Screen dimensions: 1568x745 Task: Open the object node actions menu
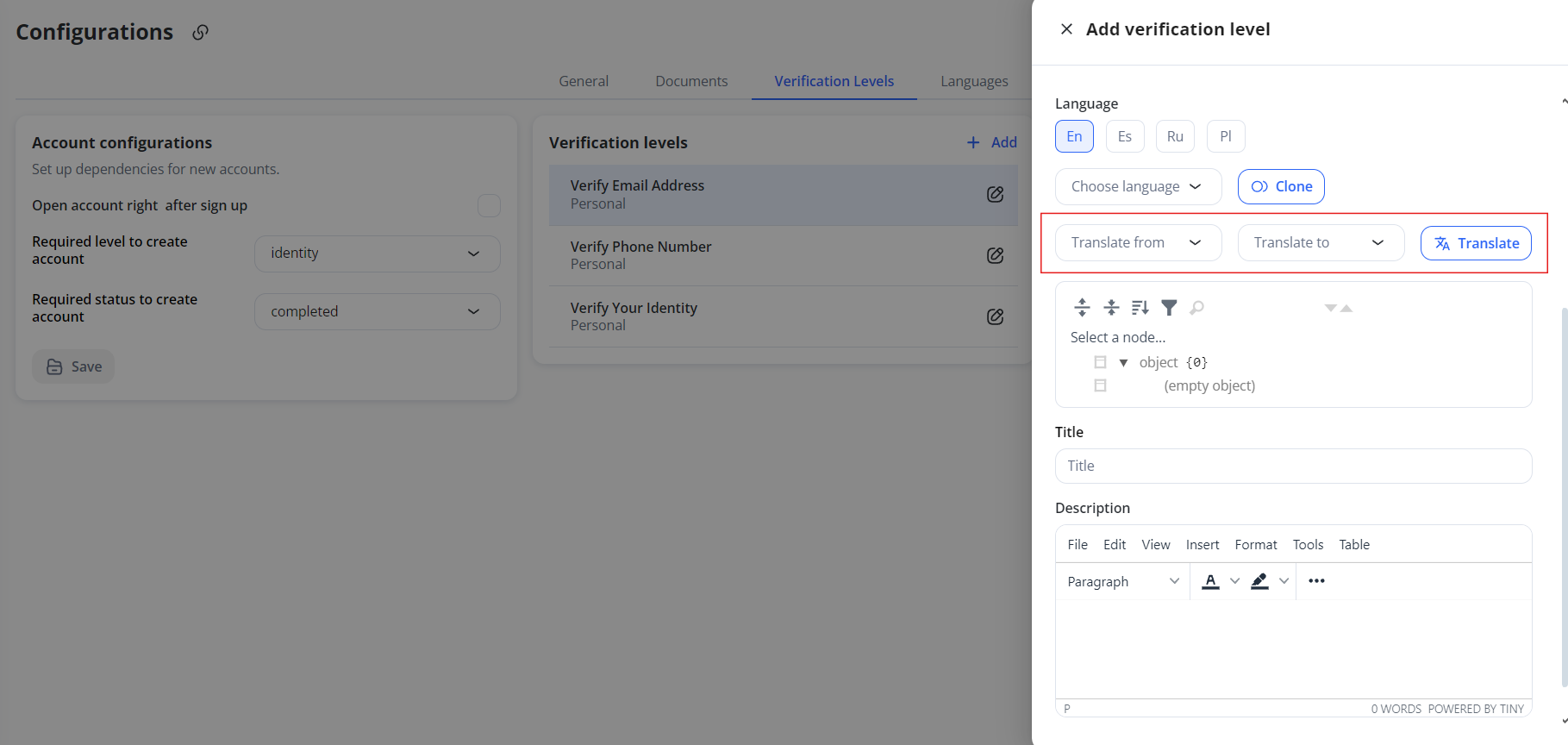[x=1100, y=362]
